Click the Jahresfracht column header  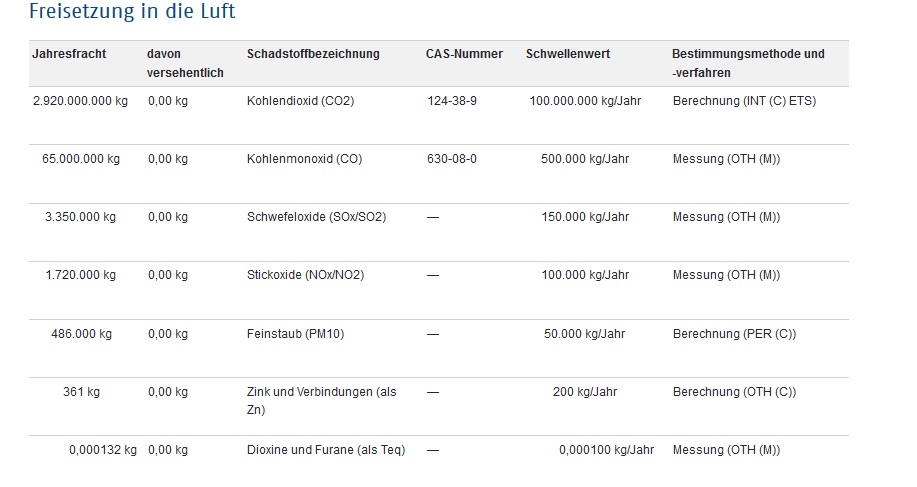pos(69,54)
